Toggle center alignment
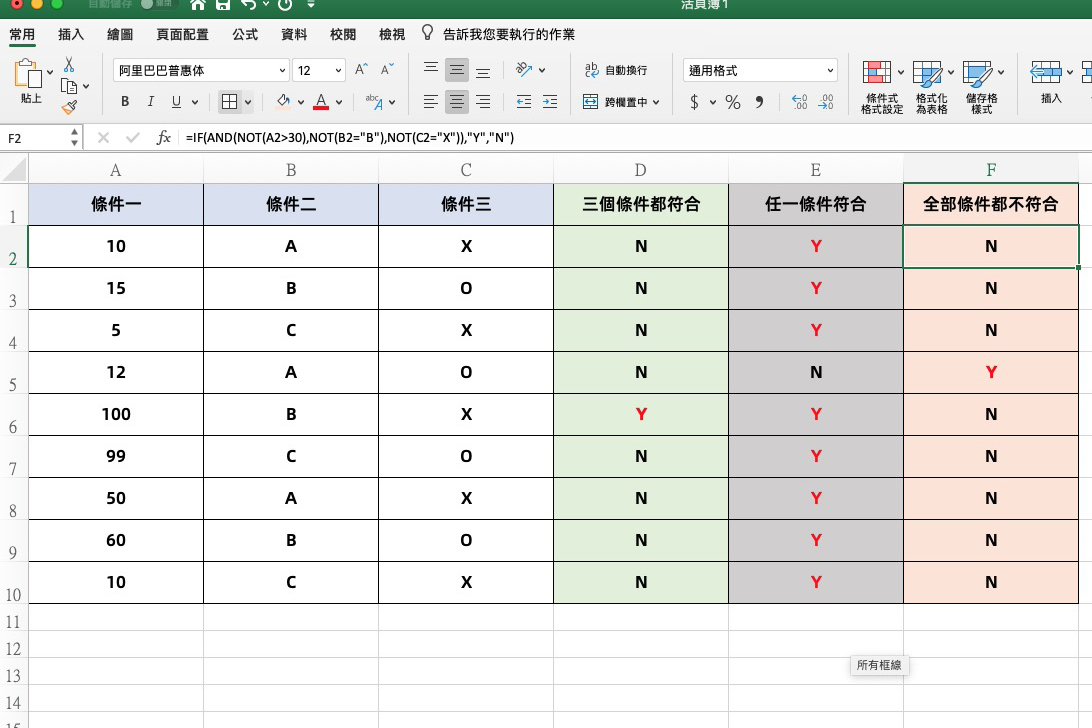1092x728 pixels. [x=456, y=102]
